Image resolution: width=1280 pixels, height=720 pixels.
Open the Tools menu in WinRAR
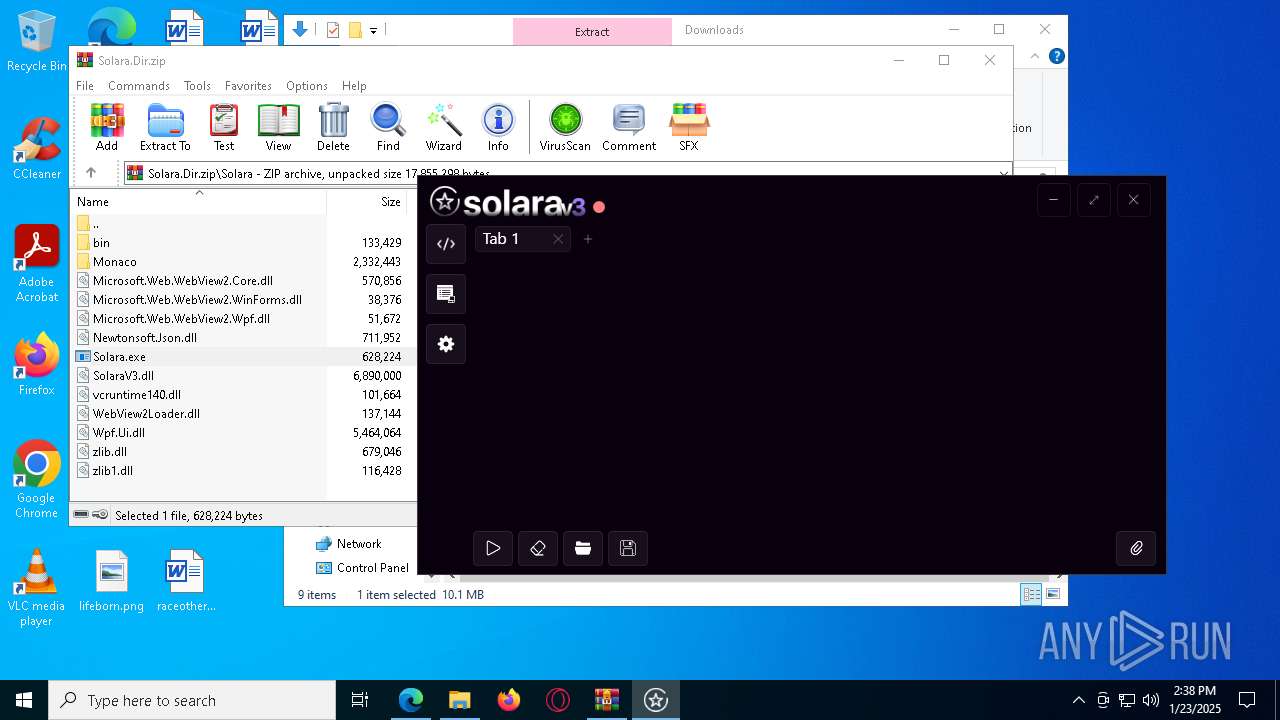tap(197, 86)
